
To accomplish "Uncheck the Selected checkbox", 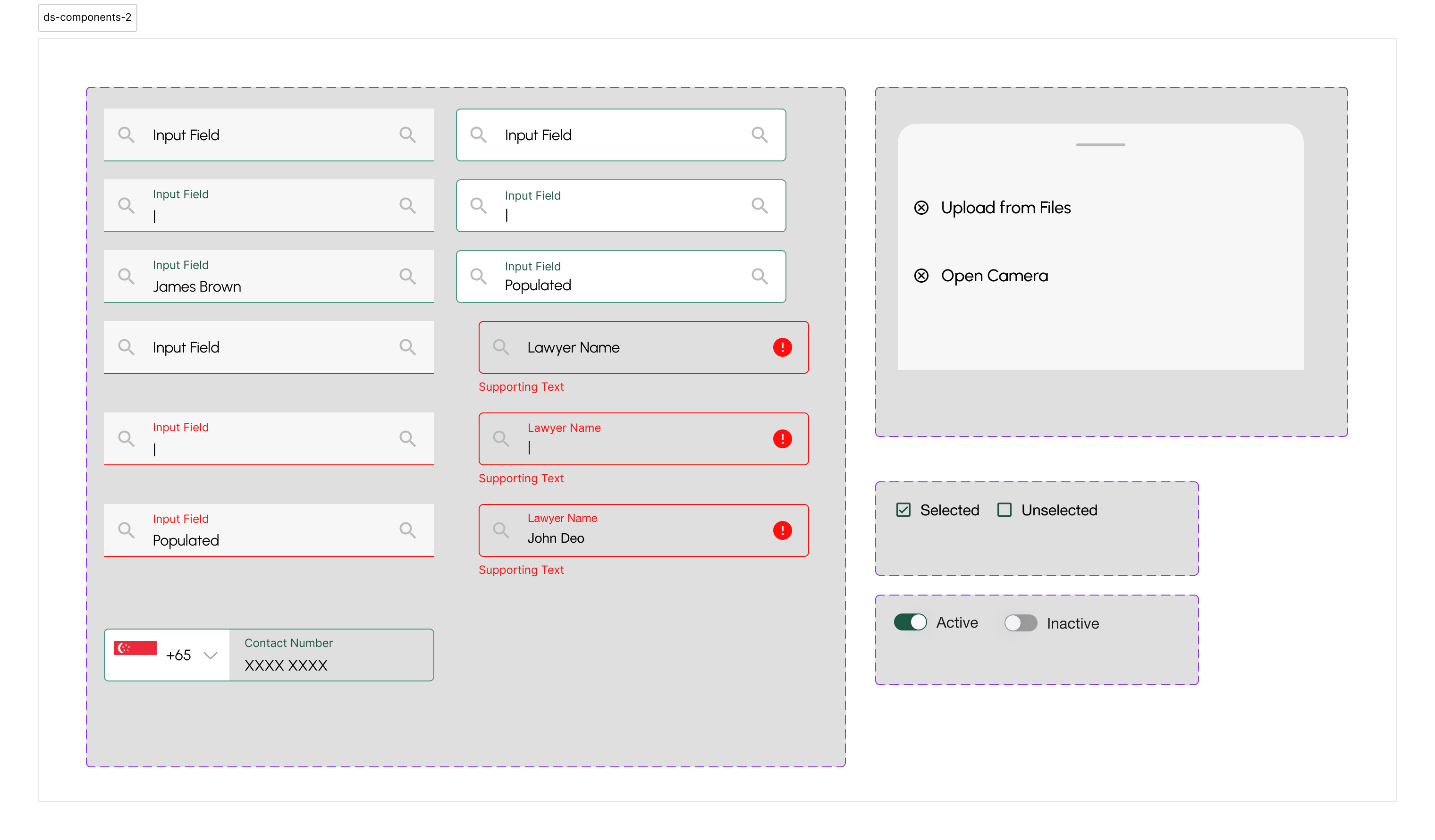I will click(x=903, y=510).
